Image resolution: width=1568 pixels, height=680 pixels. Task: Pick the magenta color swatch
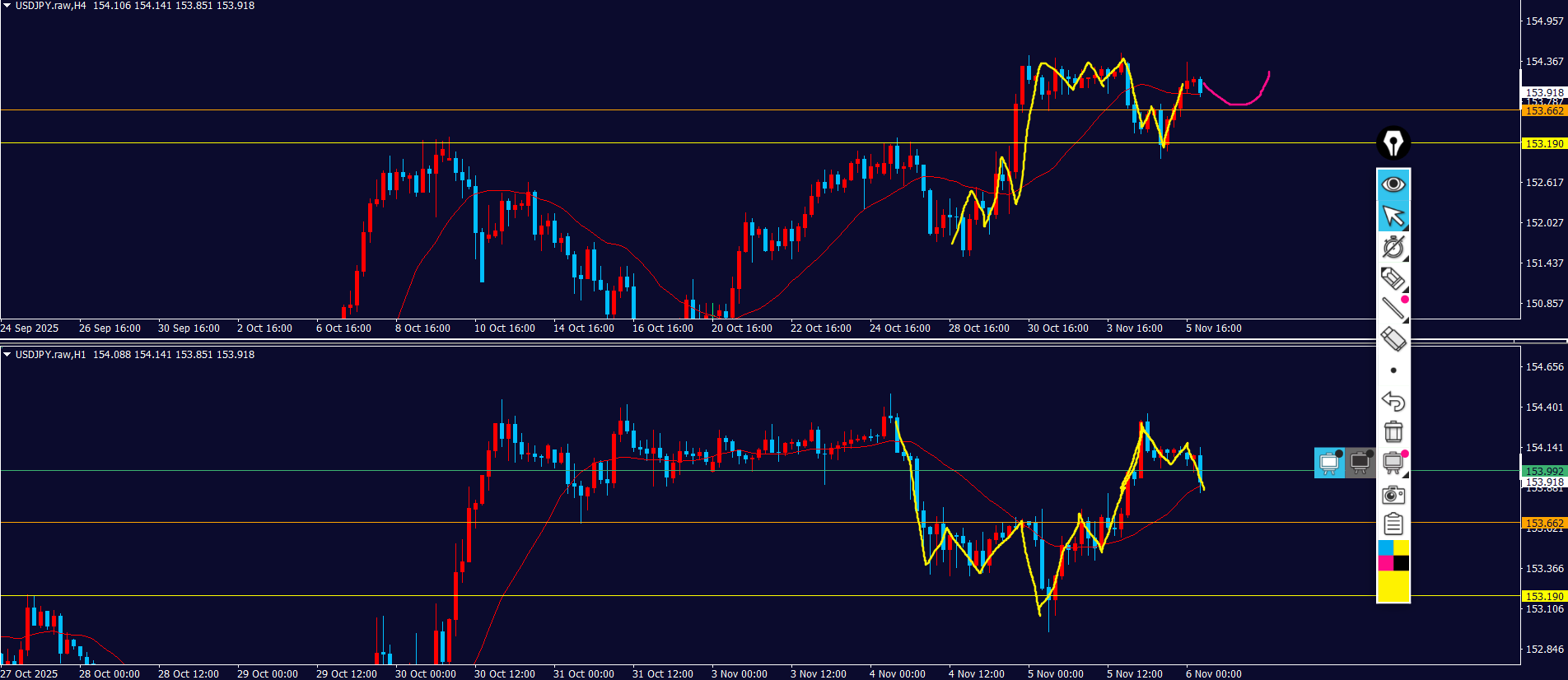[x=1385, y=563]
